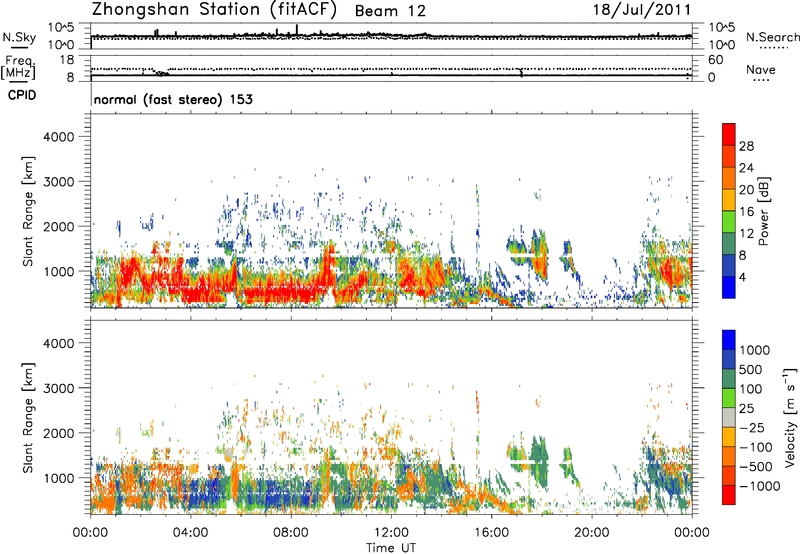Click the 24 dB tick on power colorbar
Viewport: 800px width, 554px height.
pyautogui.click(x=746, y=168)
